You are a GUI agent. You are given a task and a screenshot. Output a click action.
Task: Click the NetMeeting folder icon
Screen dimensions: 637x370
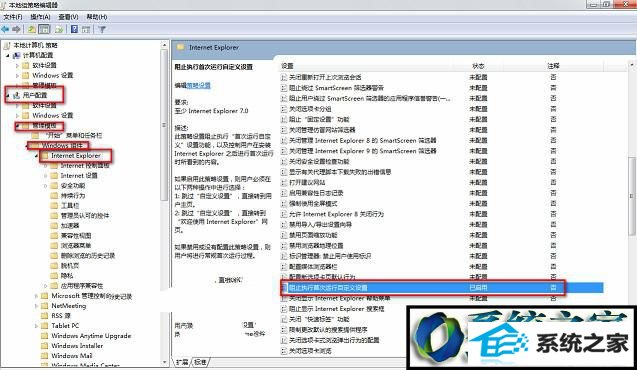[45, 306]
